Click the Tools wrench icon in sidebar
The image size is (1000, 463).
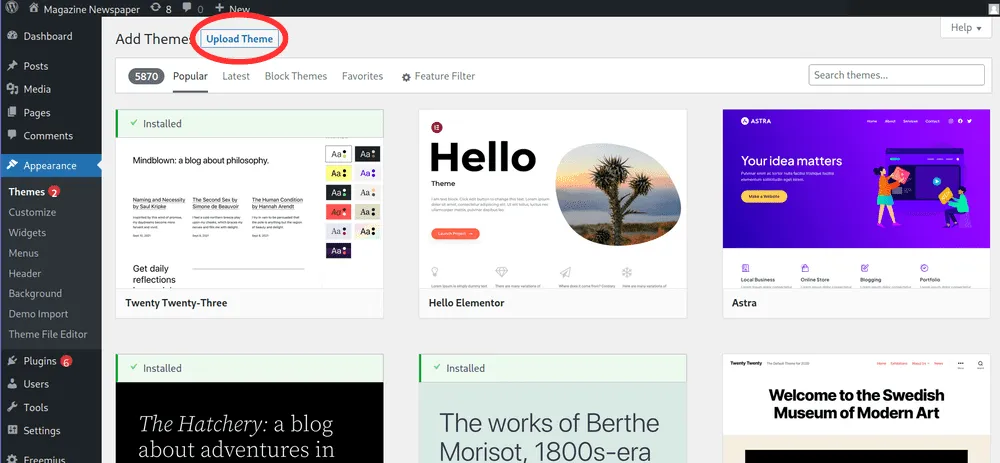click(x=12, y=407)
